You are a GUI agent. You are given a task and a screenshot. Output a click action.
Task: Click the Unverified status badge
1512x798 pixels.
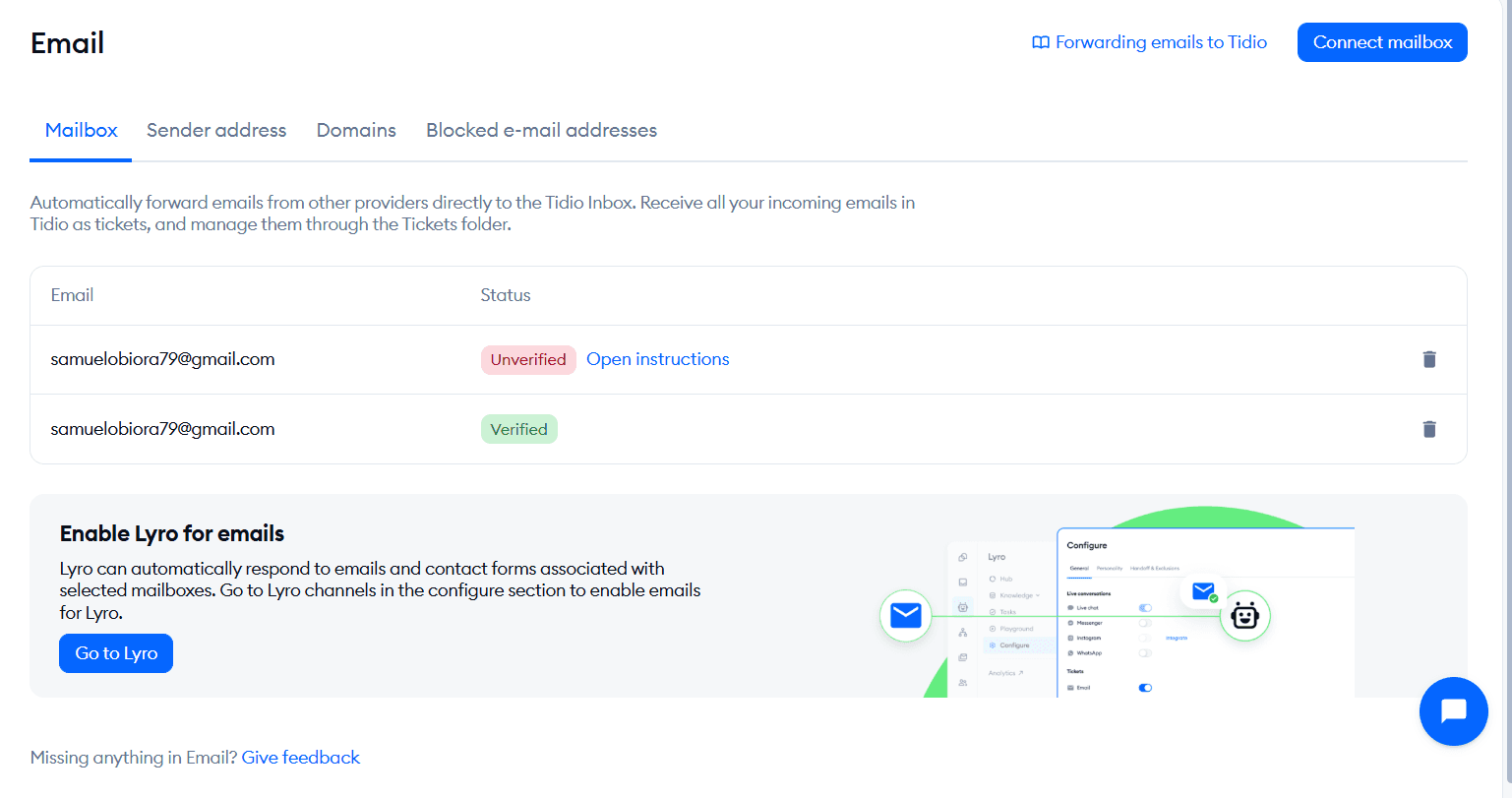528,359
